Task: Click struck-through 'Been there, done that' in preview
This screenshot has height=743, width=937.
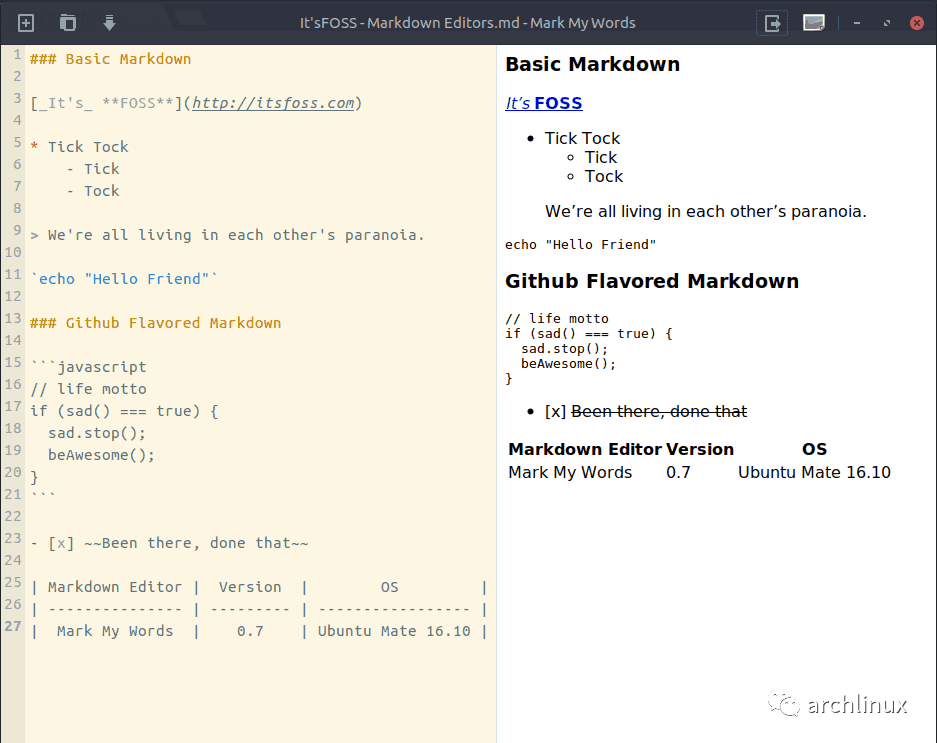Action: point(659,411)
